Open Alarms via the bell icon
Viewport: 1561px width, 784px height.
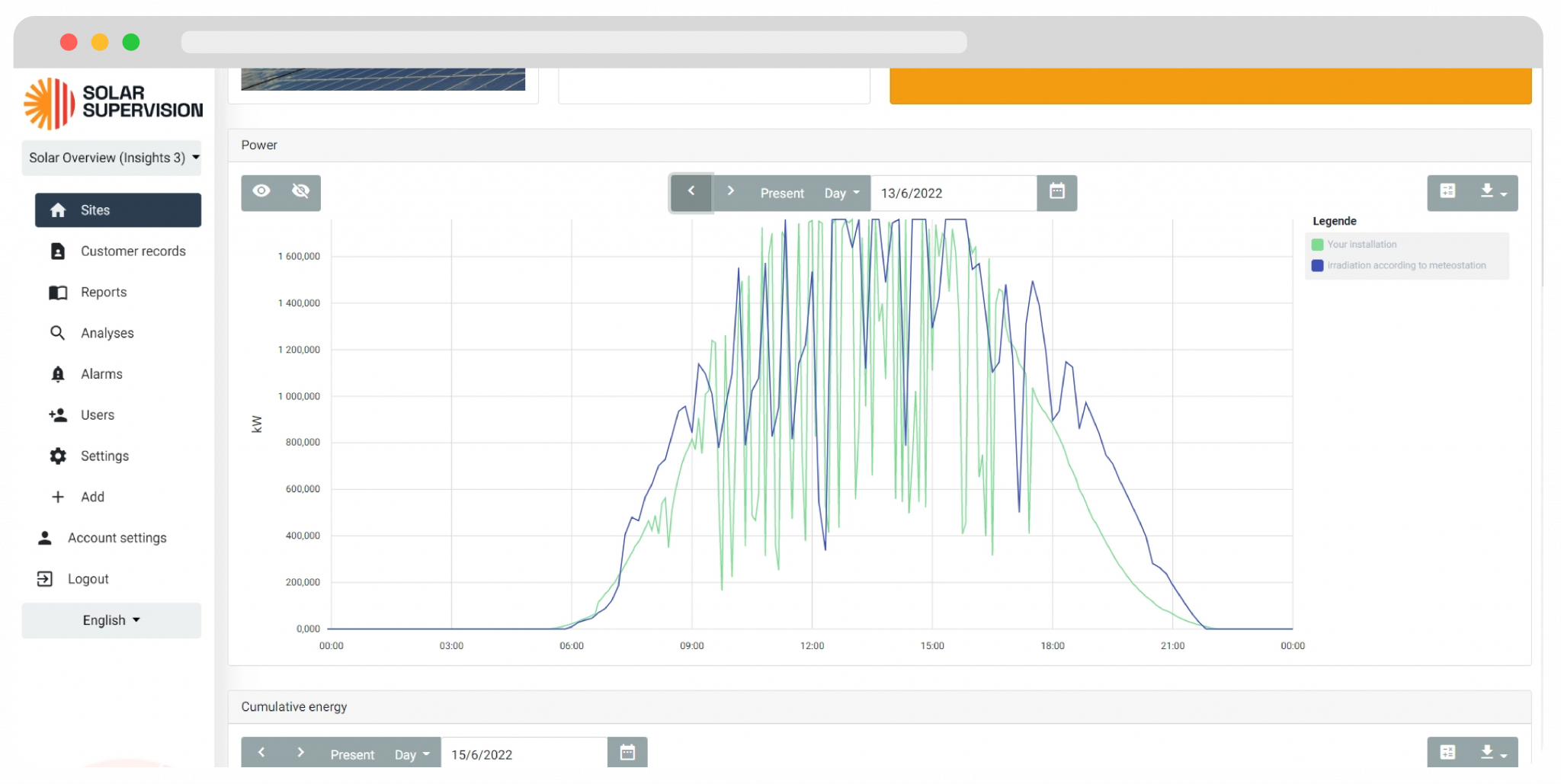coord(57,373)
